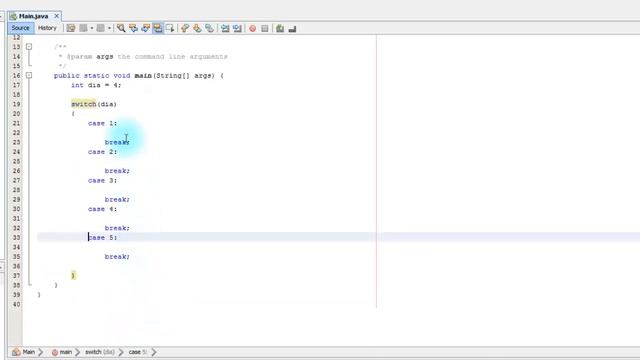Open the Back button's dropdown arrow
The height and width of the screenshot is (360, 640).
[92, 28]
